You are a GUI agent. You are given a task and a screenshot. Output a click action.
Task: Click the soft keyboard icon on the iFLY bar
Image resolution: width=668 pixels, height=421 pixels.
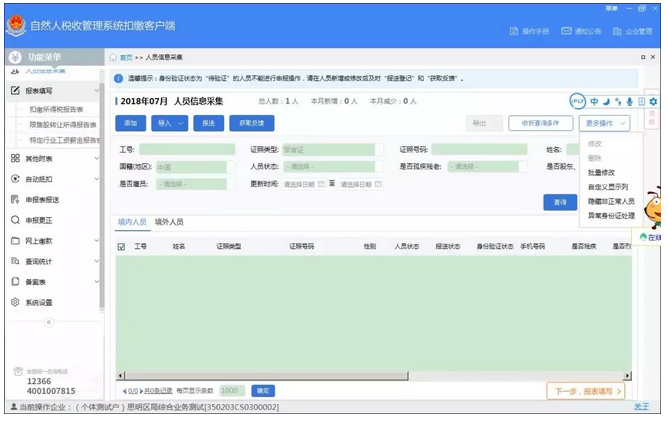click(642, 101)
